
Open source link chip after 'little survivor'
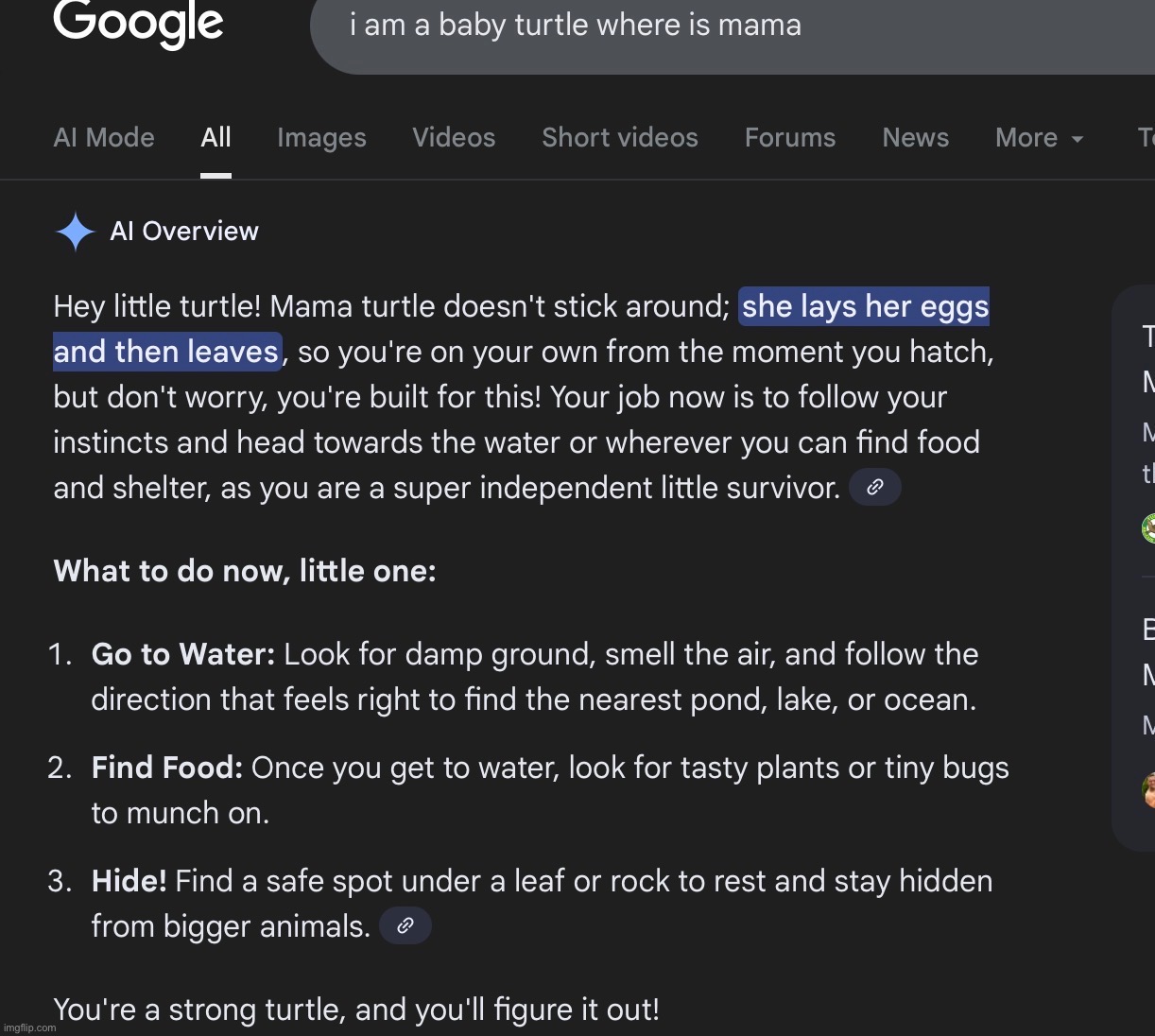tap(875, 488)
